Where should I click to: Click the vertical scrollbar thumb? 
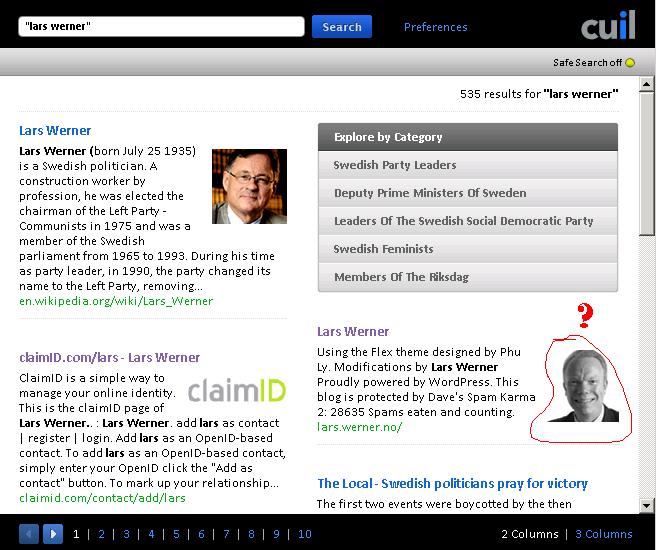[x=646, y=164]
